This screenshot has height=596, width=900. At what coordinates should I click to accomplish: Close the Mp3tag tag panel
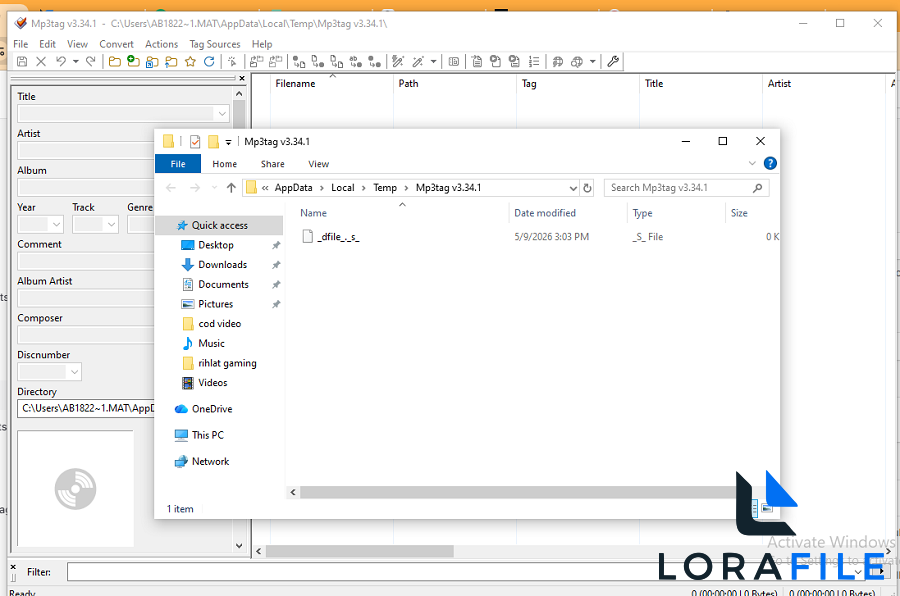coord(242,78)
